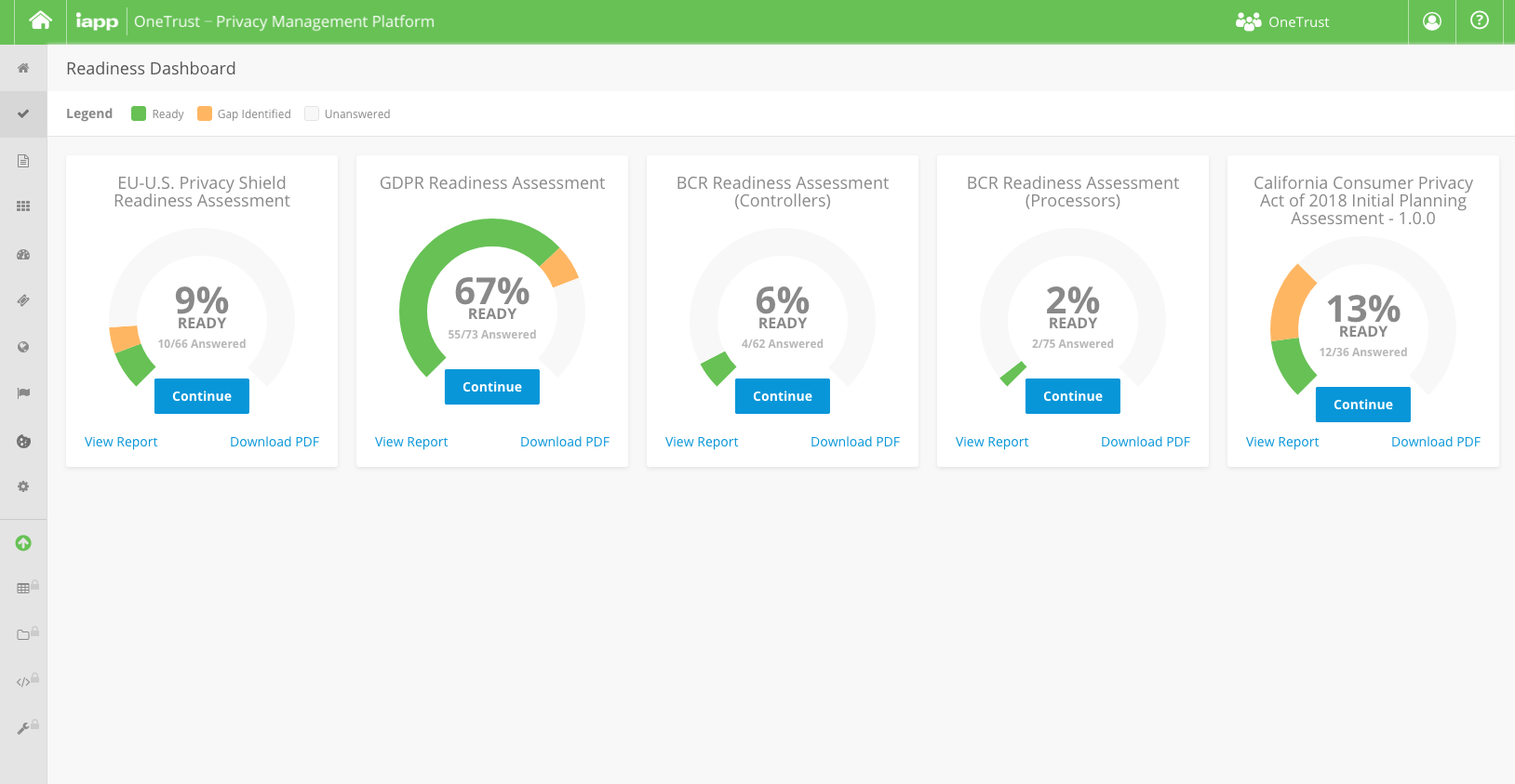Continue the EU-U.S. Privacy Shield assessment
1515x784 pixels.
pos(202,396)
